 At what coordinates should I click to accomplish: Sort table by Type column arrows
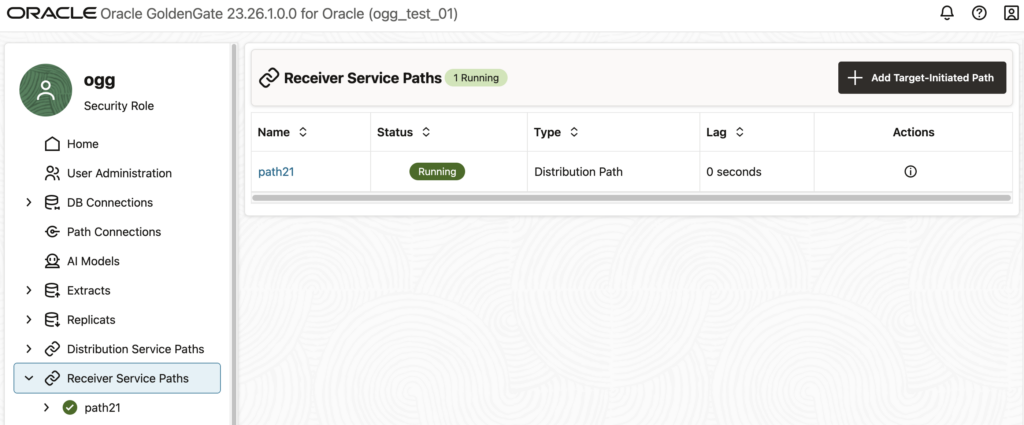573,132
